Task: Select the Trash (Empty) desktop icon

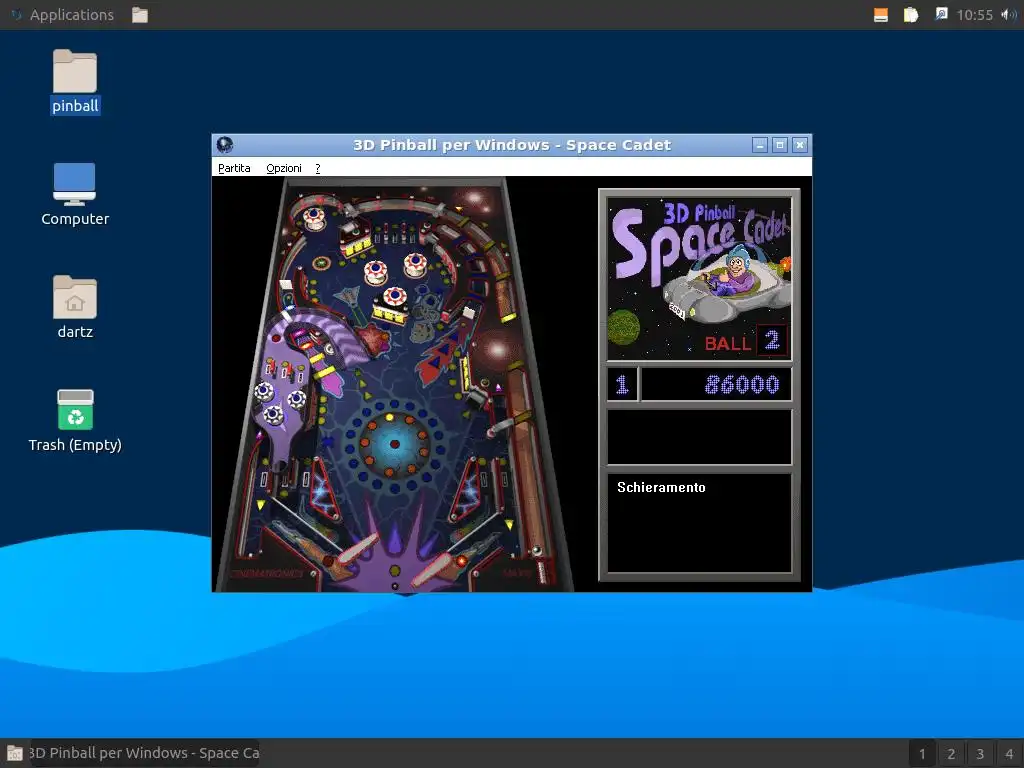Action: (x=75, y=421)
